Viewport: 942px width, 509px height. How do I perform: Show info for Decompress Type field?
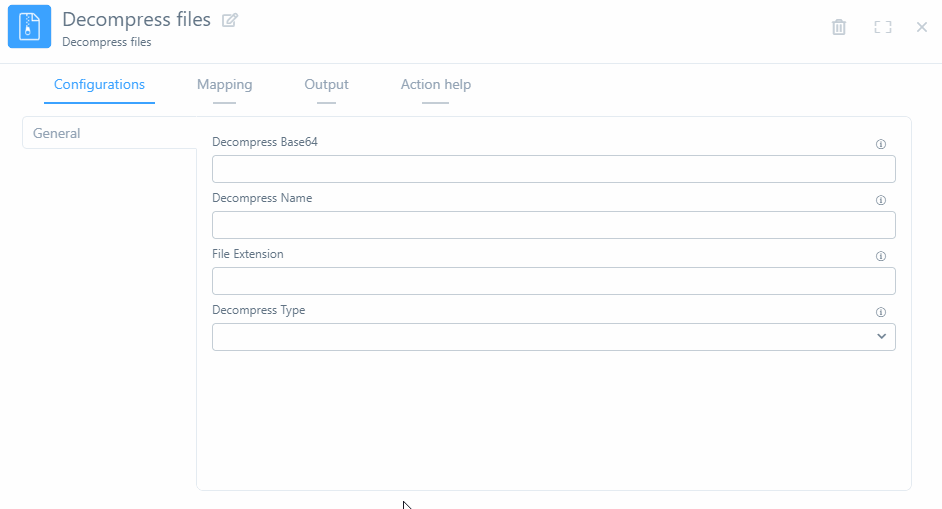coord(881,312)
